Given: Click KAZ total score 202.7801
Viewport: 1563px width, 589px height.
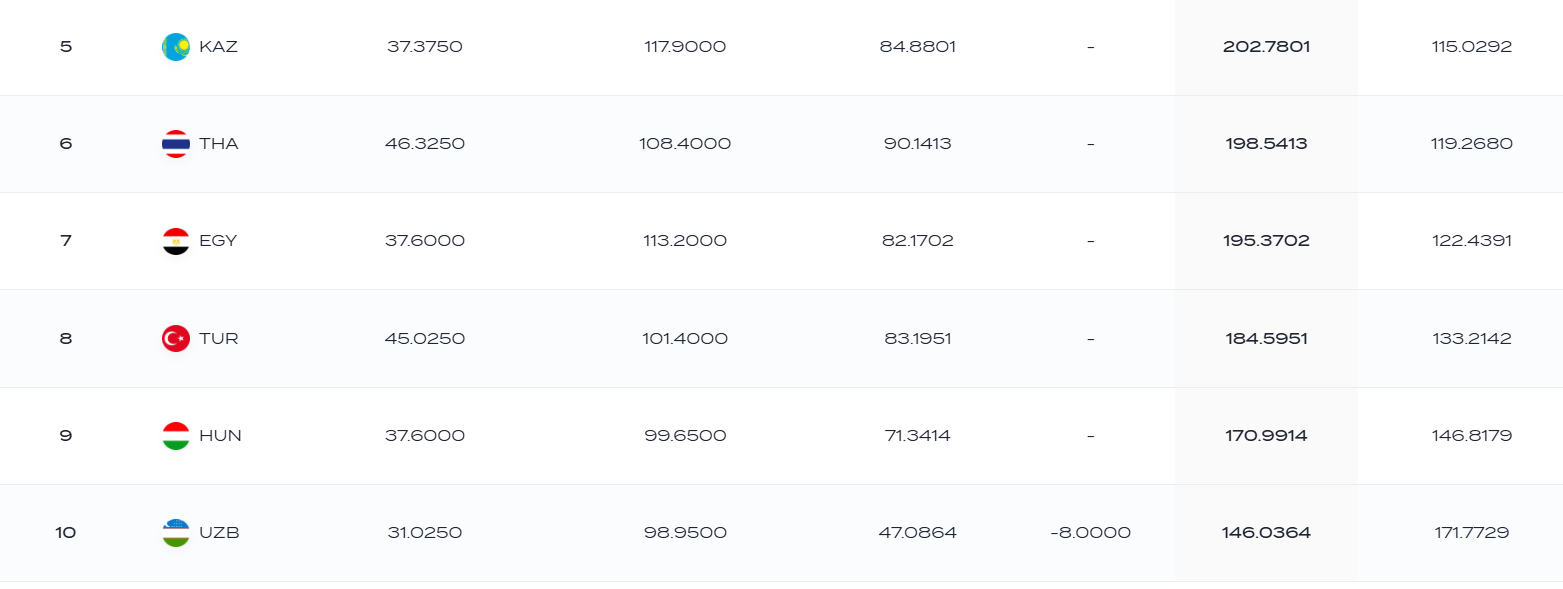Looking at the screenshot, I should click(x=1266, y=47).
